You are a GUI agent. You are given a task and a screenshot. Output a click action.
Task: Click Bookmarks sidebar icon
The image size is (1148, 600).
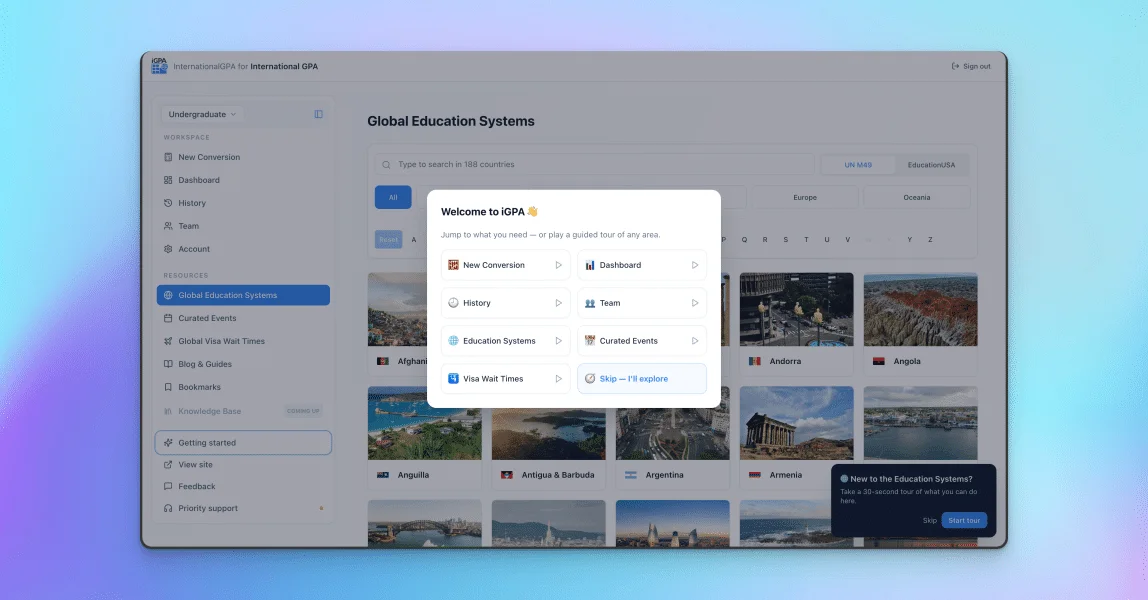[x=168, y=387]
